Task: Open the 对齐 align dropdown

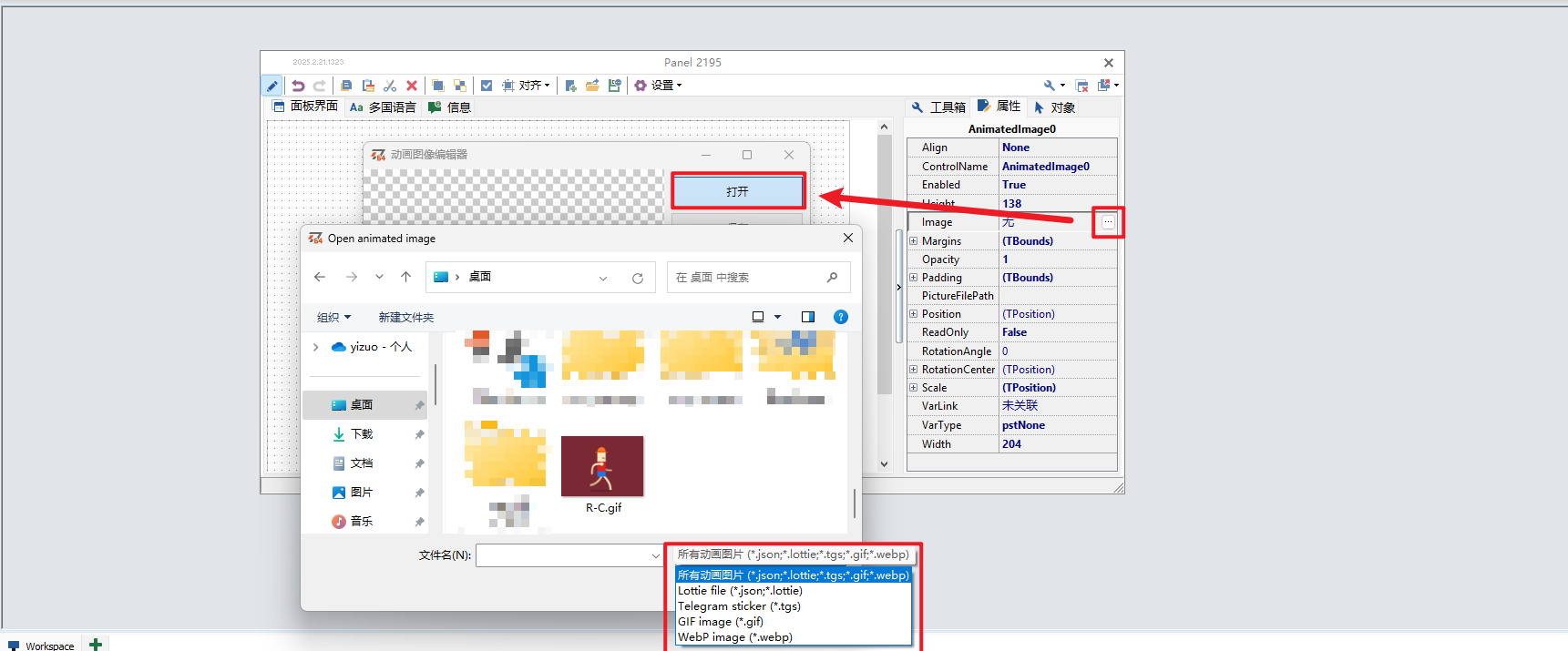Action: coord(527,86)
